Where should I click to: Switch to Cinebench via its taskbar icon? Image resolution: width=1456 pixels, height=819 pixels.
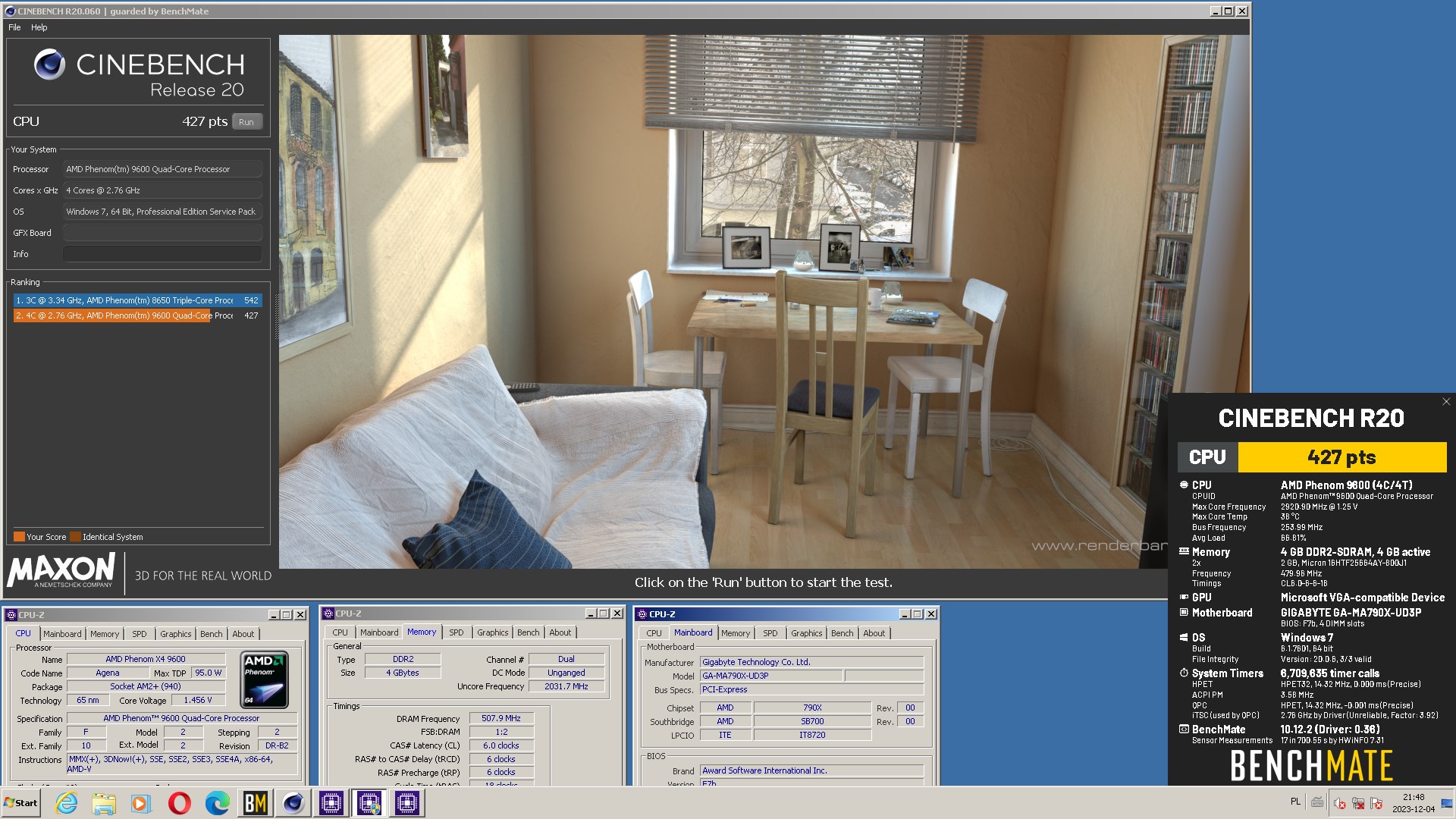tap(293, 802)
